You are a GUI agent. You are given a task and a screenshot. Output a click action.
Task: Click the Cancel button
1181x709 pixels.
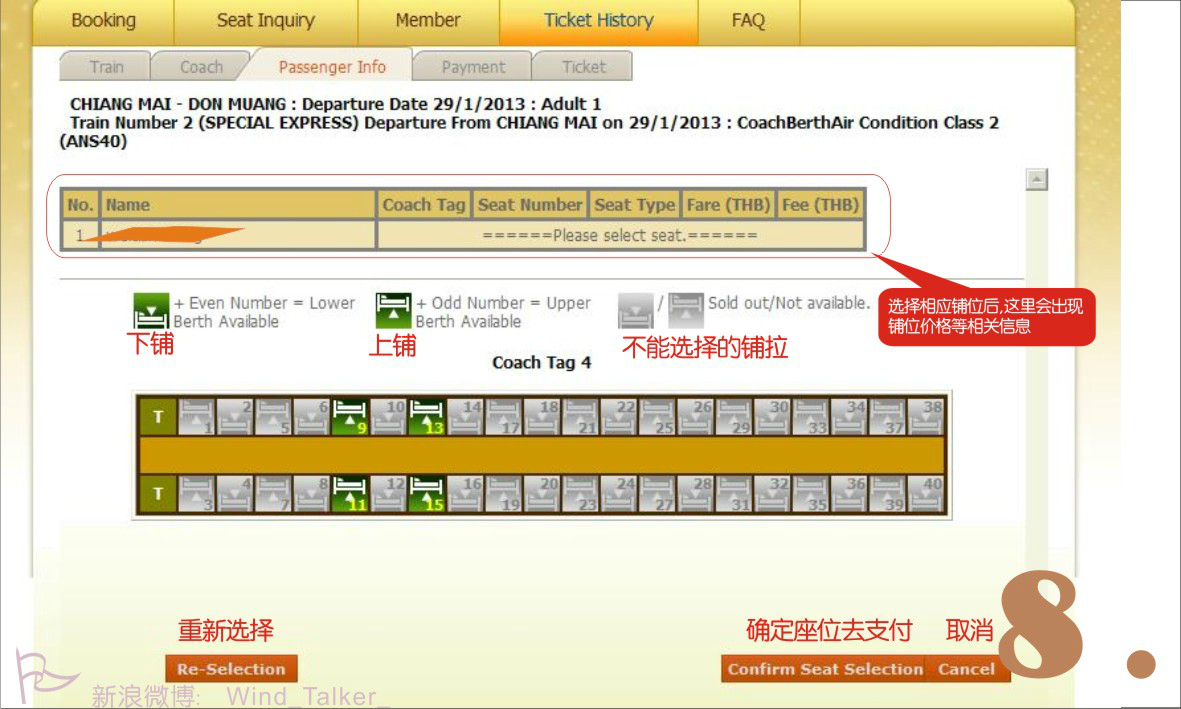click(x=966, y=668)
